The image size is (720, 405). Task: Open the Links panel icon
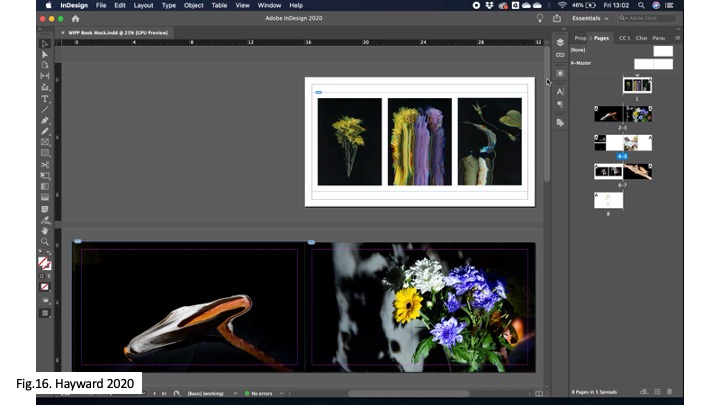[560, 55]
